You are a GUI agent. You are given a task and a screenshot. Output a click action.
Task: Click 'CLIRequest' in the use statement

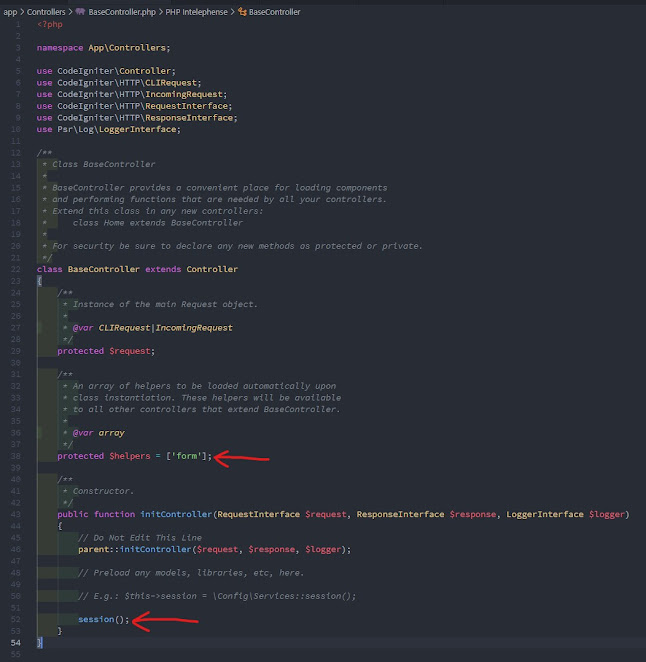click(171, 83)
